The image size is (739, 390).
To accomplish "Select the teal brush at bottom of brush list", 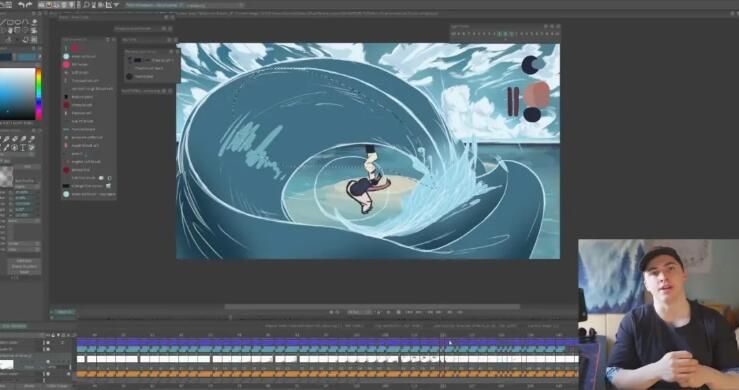I will 66,194.
